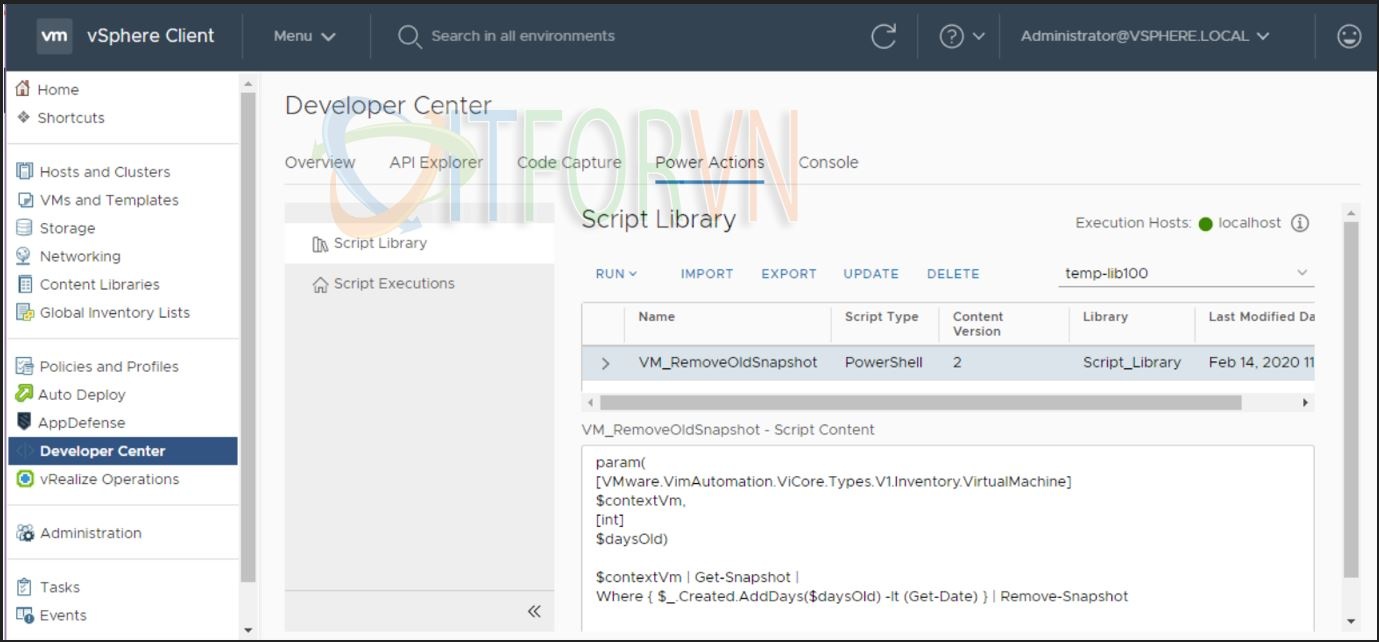This screenshot has width=1379, height=642.
Task: Open the temp-lib100 library dropdown
Action: click(1185, 273)
